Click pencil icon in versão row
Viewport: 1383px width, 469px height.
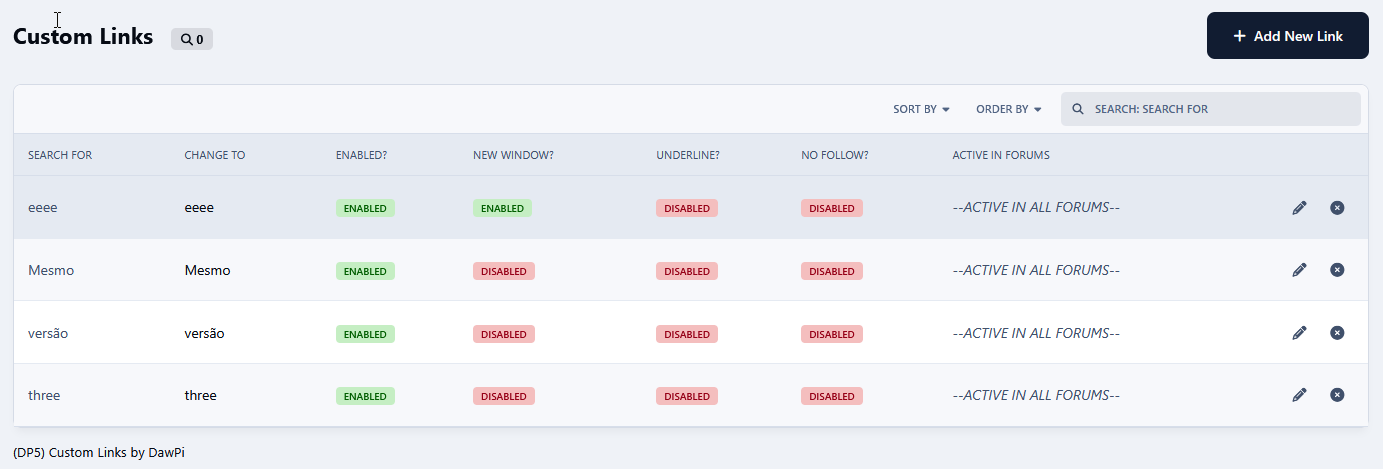click(x=1299, y=333)
